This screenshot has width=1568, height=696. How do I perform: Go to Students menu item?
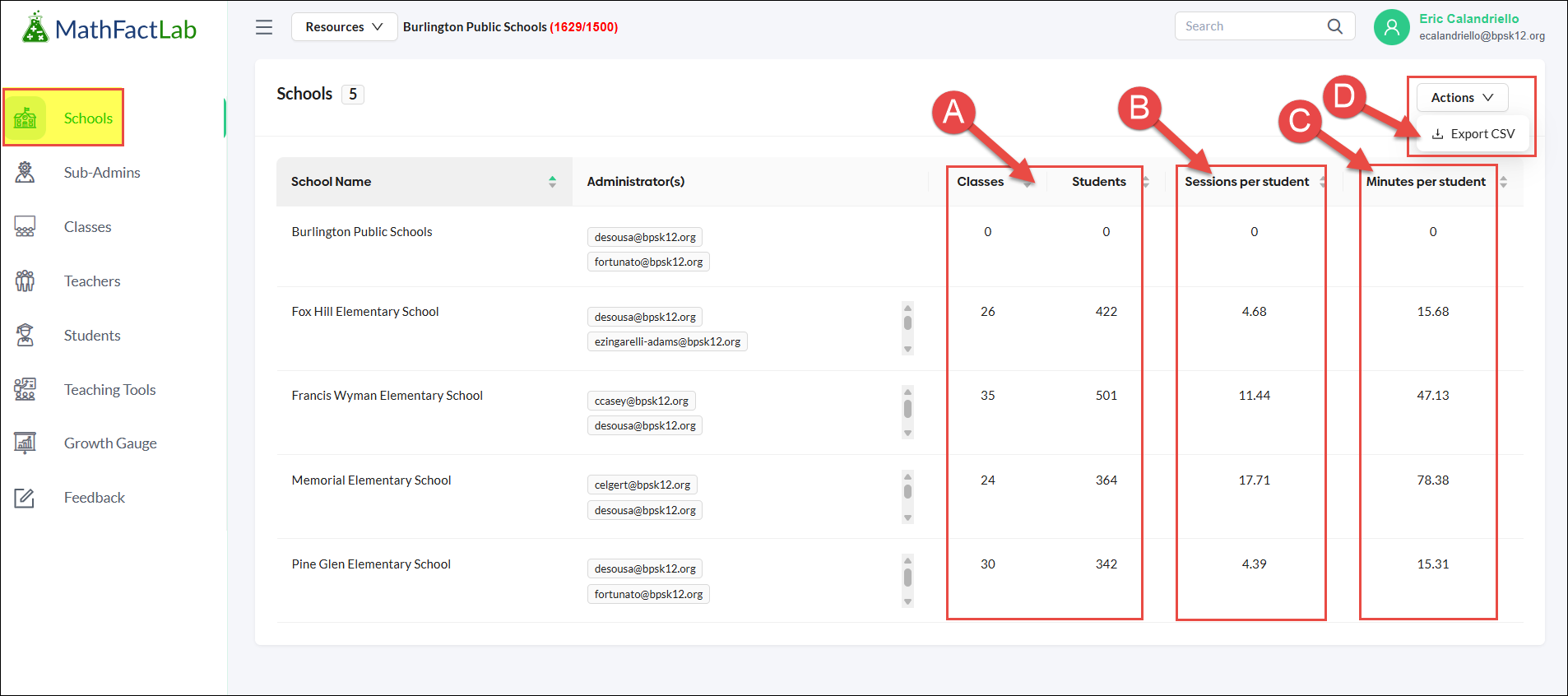[92, 336]
